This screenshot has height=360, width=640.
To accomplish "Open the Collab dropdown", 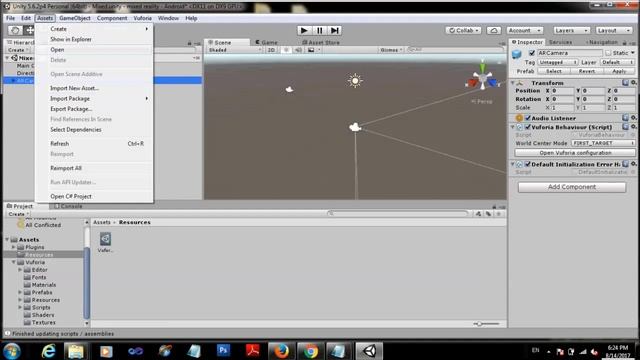I will point(463,30).
